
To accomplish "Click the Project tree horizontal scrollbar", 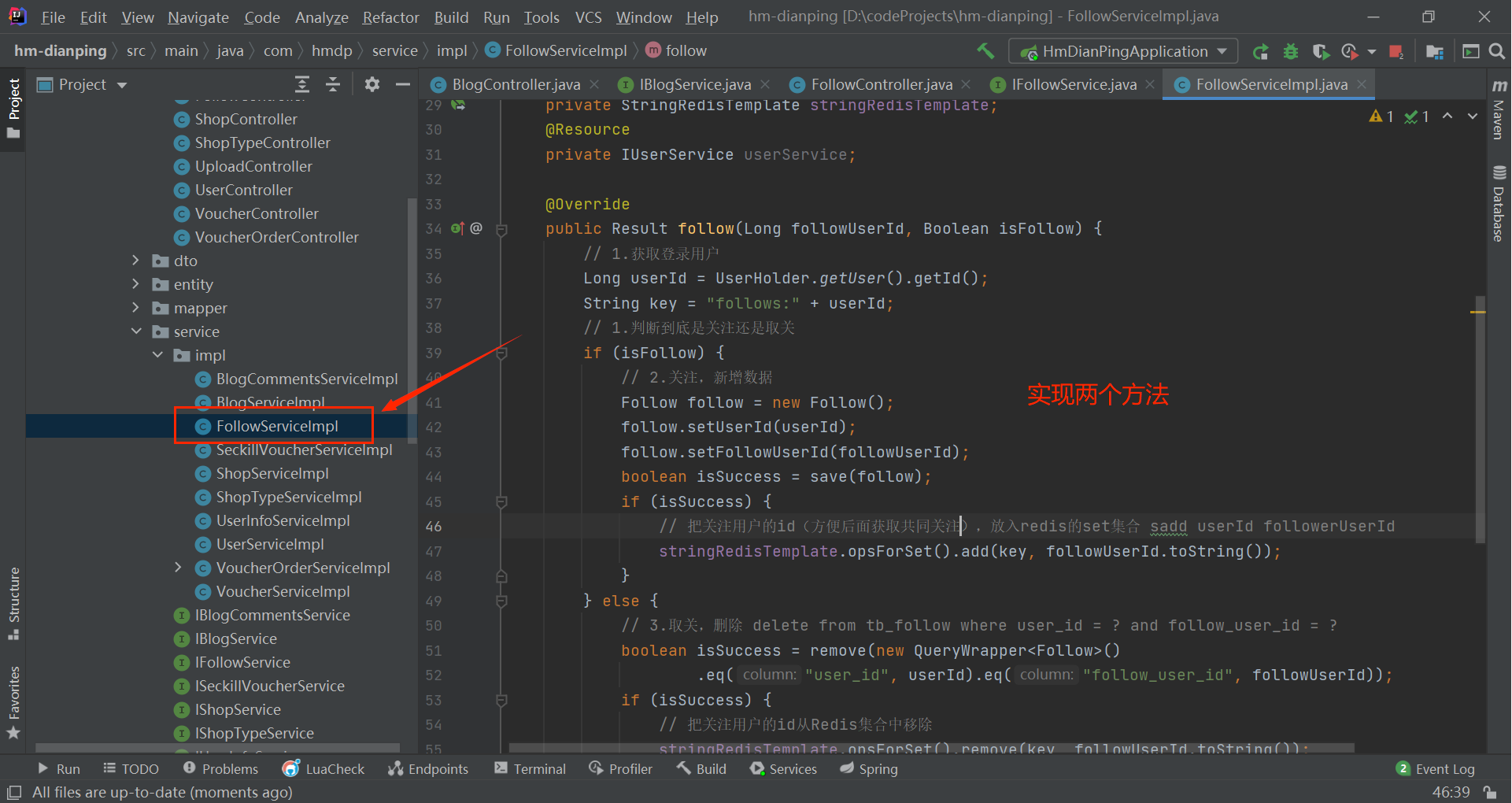I will [217, 747].
